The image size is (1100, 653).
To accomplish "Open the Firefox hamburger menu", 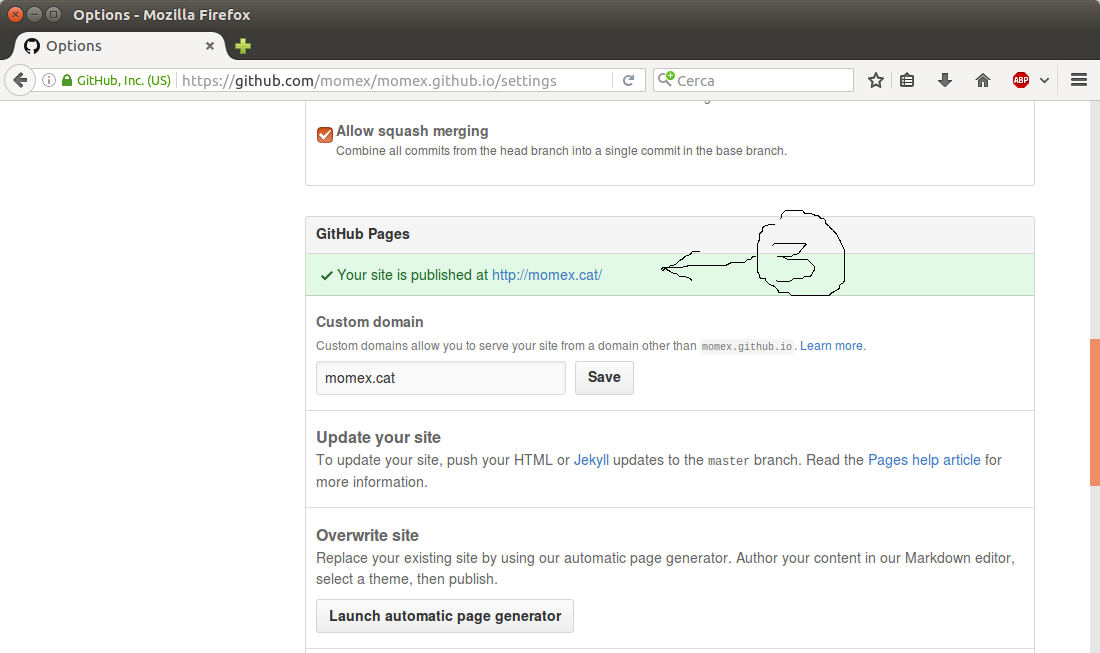I will coord(1078,80).
